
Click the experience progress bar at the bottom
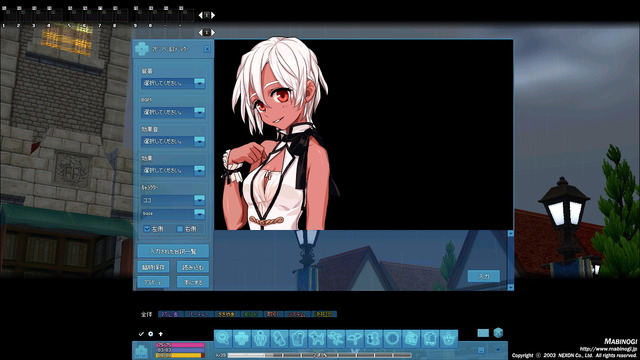[x=320, y=356]
